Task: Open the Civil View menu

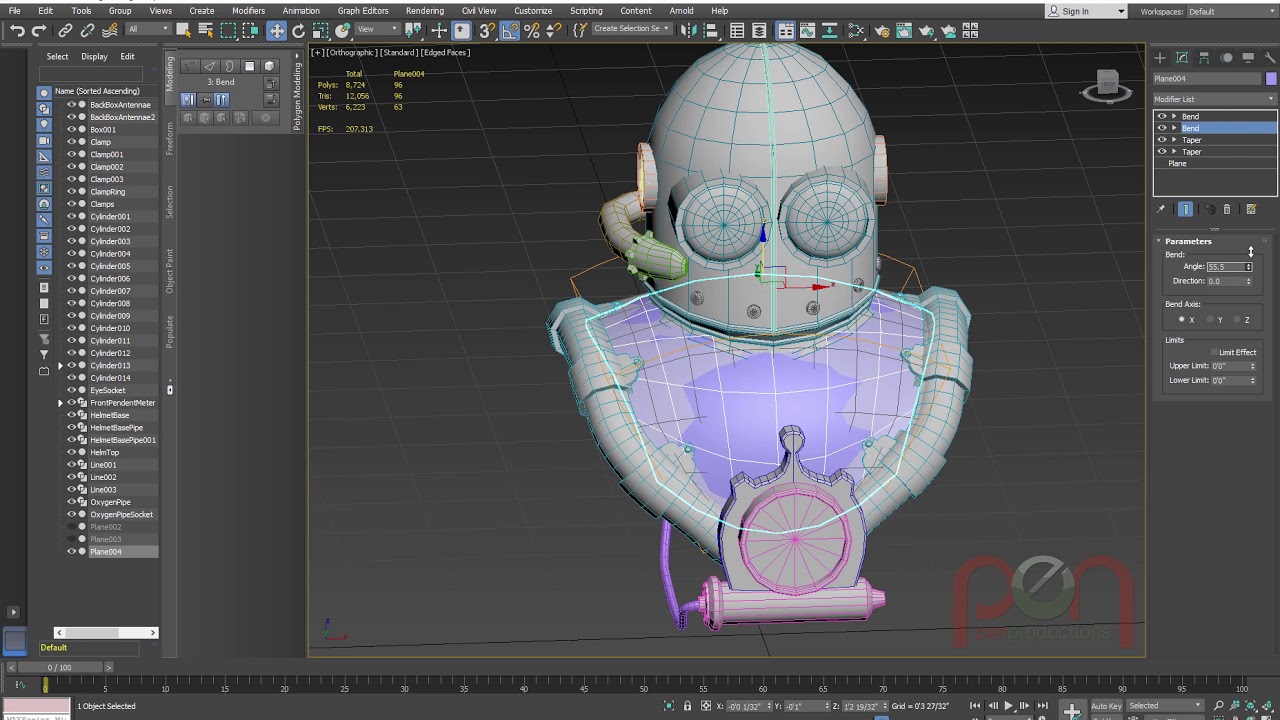Action: coord(479,11)
